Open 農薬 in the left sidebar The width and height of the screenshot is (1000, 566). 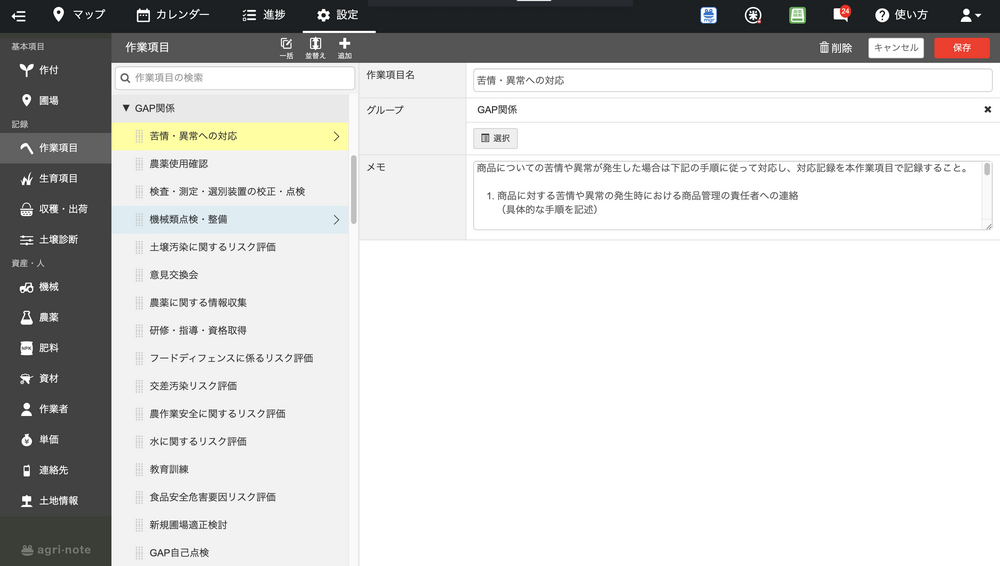pos(48,317)
